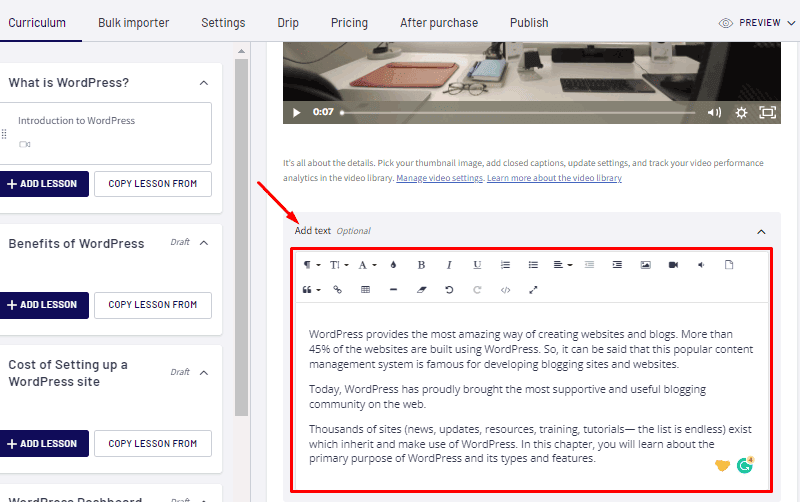Click the scrollbar up arrow
This screenshot has height=502, width=800.
coord(241,51)
